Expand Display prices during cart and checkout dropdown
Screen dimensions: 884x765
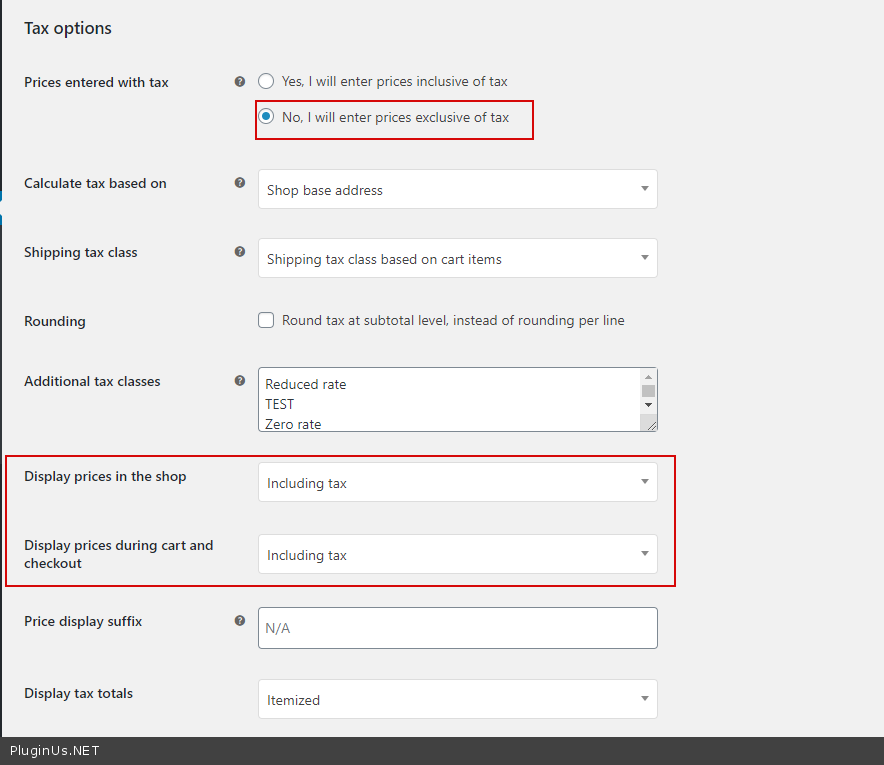click(x=457, y=554)
